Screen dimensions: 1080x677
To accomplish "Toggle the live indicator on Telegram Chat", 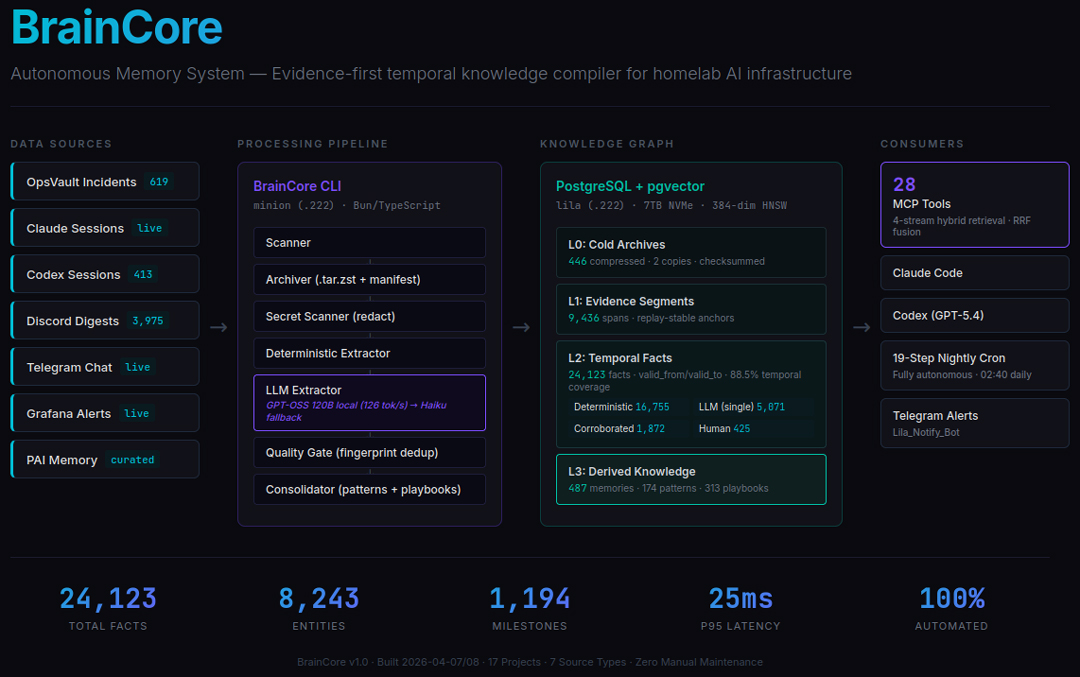I will 137,366.
